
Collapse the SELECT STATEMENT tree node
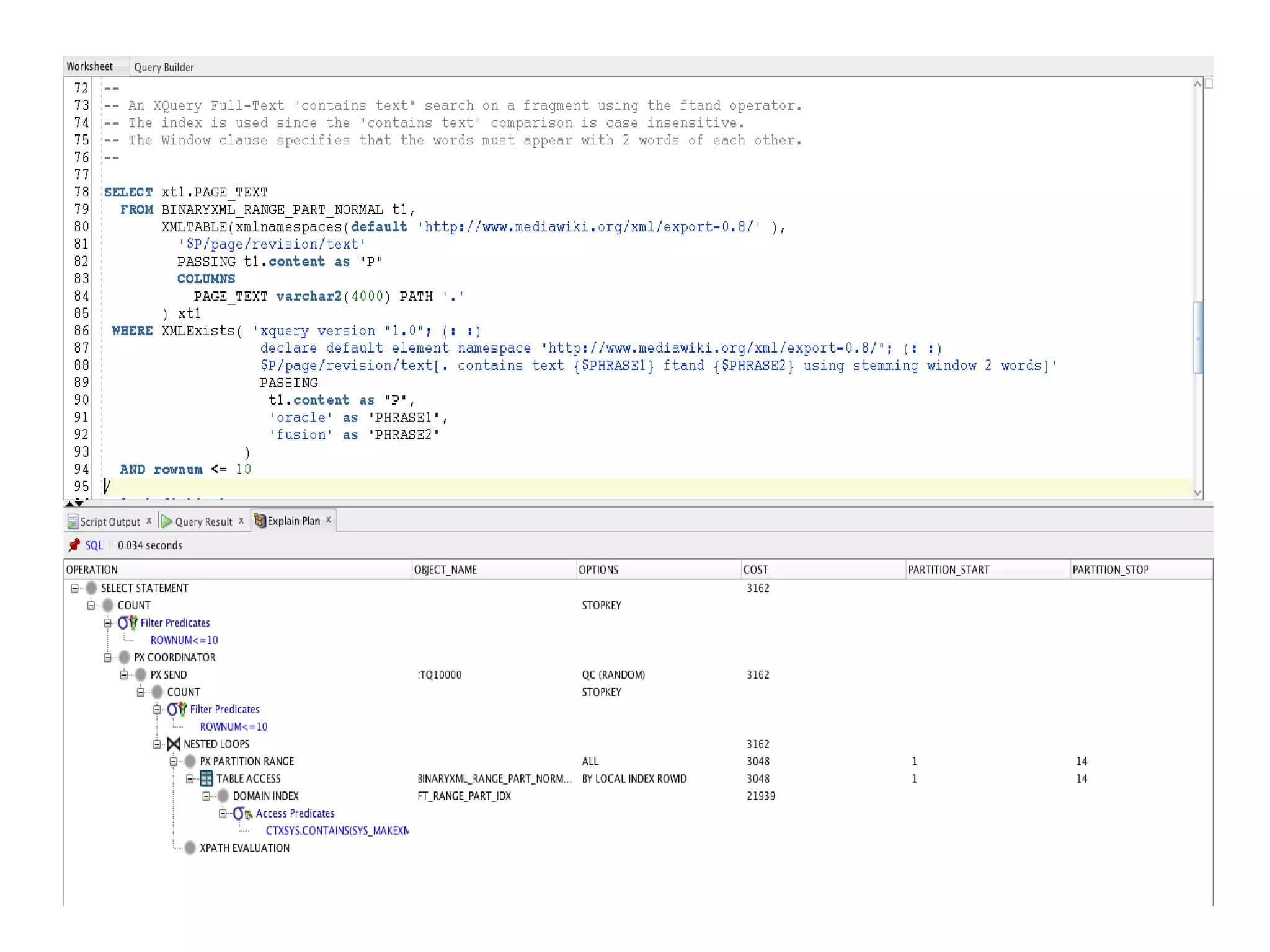point(74,588)
